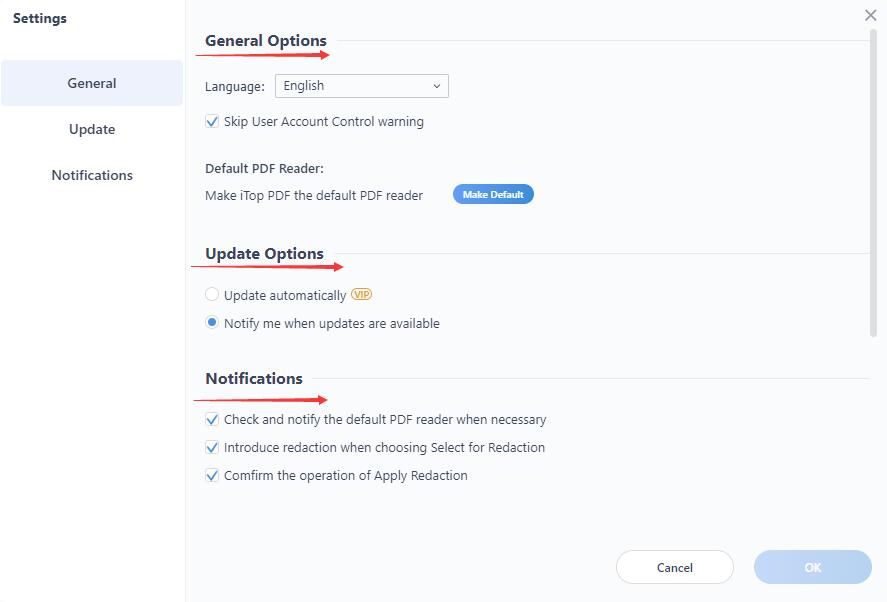Image resolution: width=887 pixels, height=602 pixels.
Task: Click the General Options section heading
Action: coord(266,41)
